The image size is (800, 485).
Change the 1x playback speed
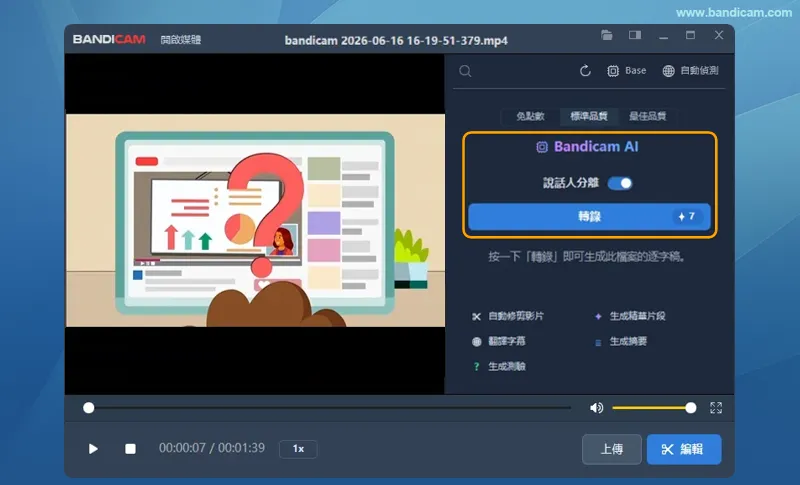(298, 449)
